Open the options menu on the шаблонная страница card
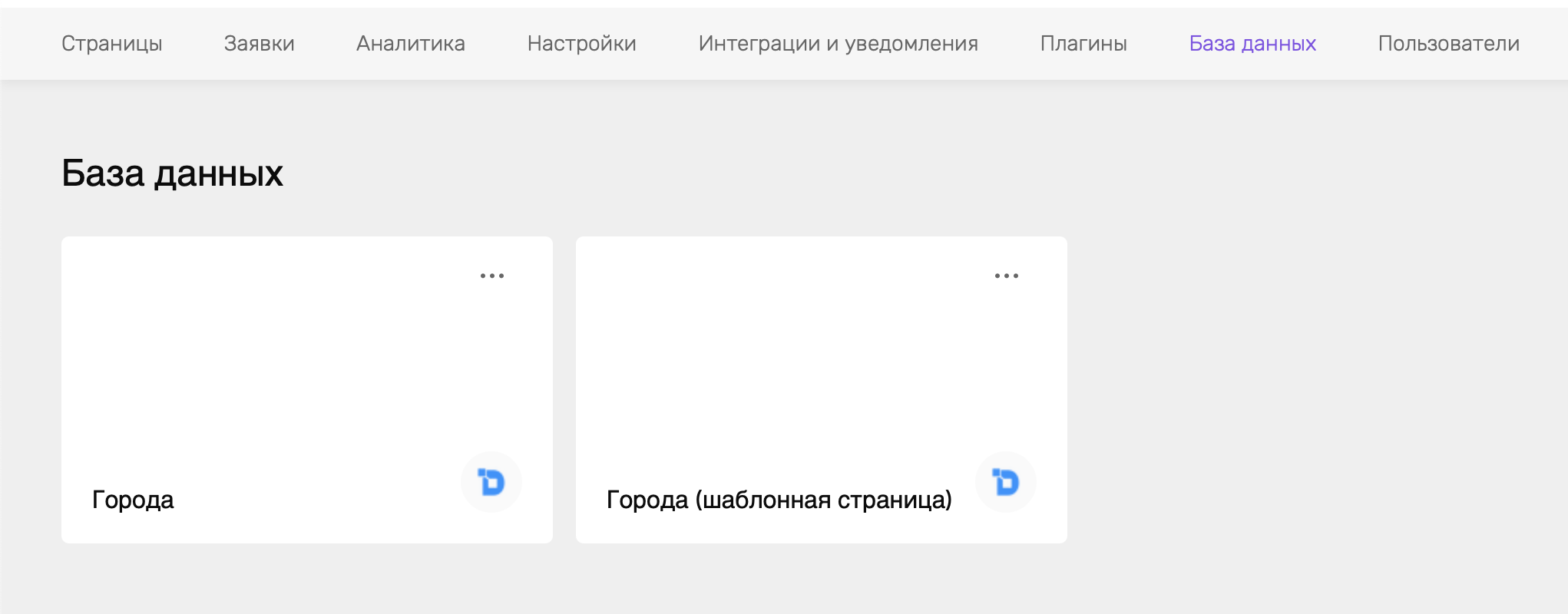The width and height of the screenshot is (1568, 614). tap(1007, 276)
